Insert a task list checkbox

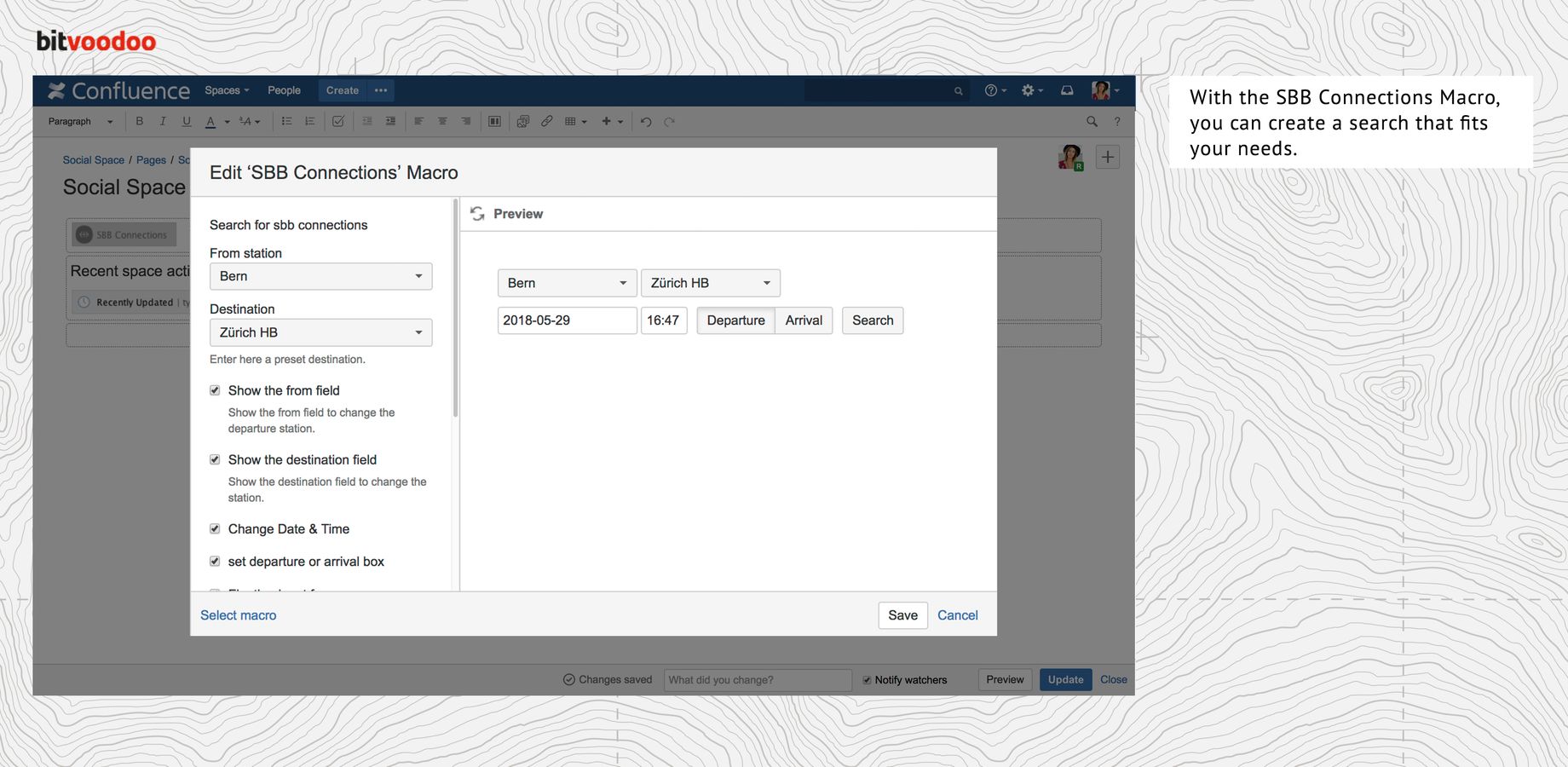338,121
